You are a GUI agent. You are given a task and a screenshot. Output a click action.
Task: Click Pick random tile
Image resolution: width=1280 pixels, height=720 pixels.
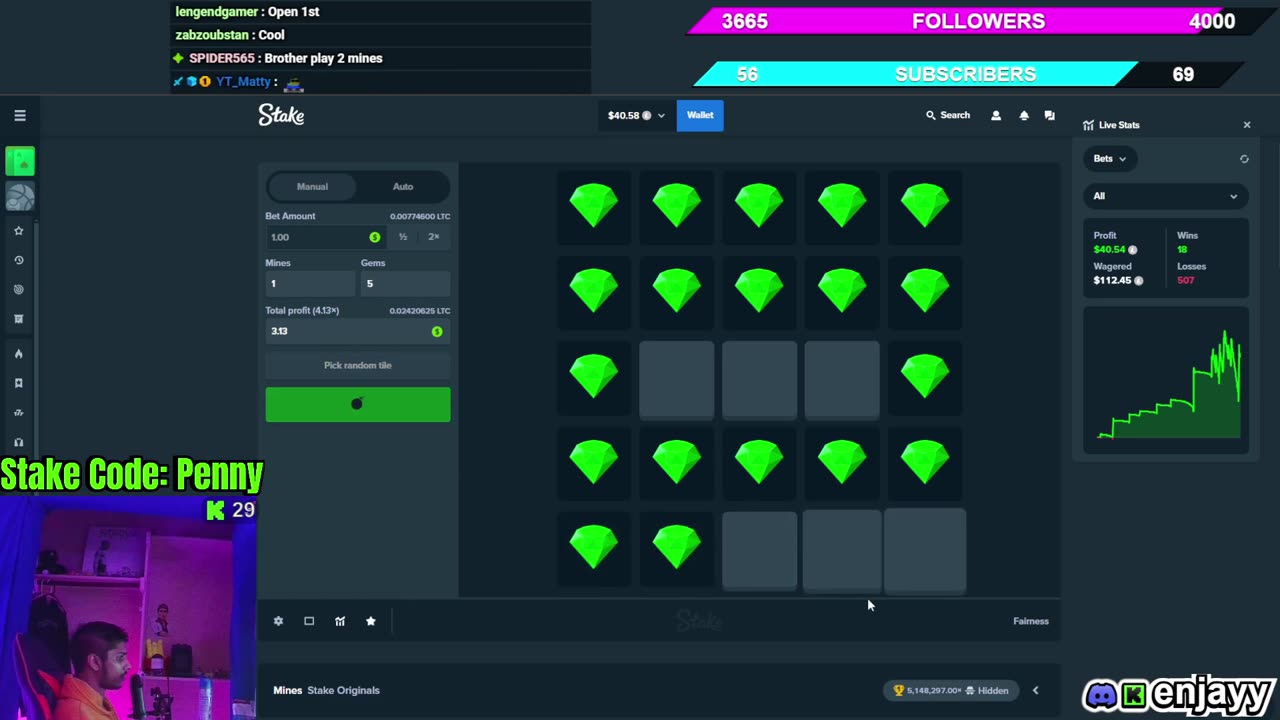(358, 365)
